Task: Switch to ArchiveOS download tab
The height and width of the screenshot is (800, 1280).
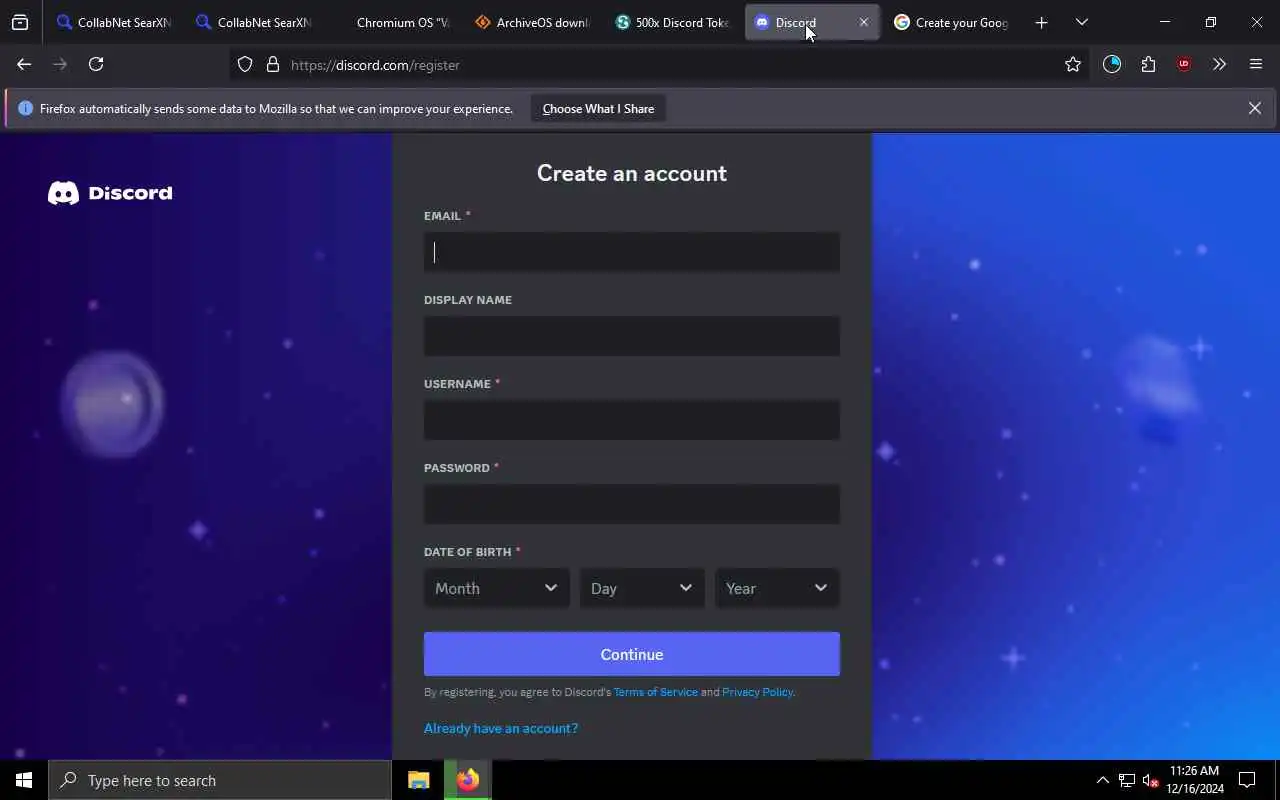Action: 532,22
